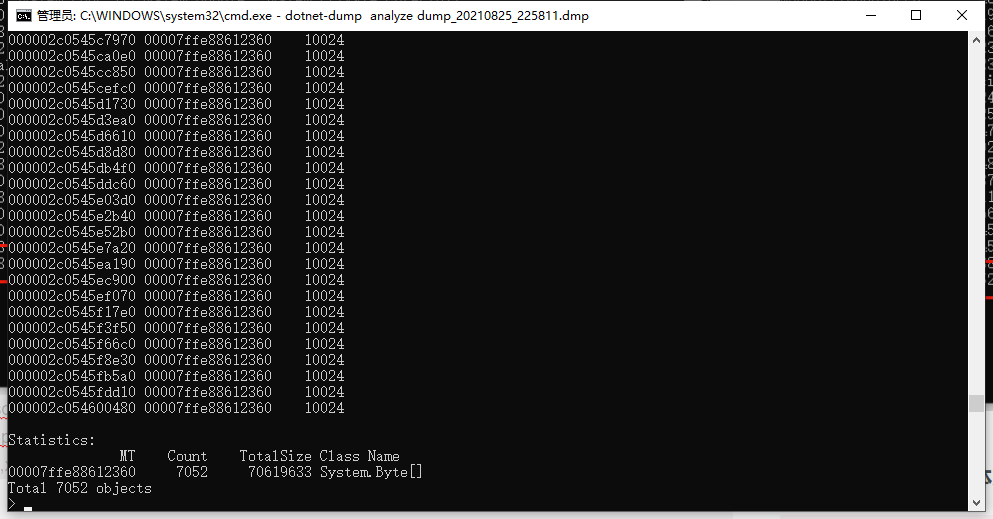Click the count value 7052 in statistics row
The image size is (993, 519).
[192, 472]
